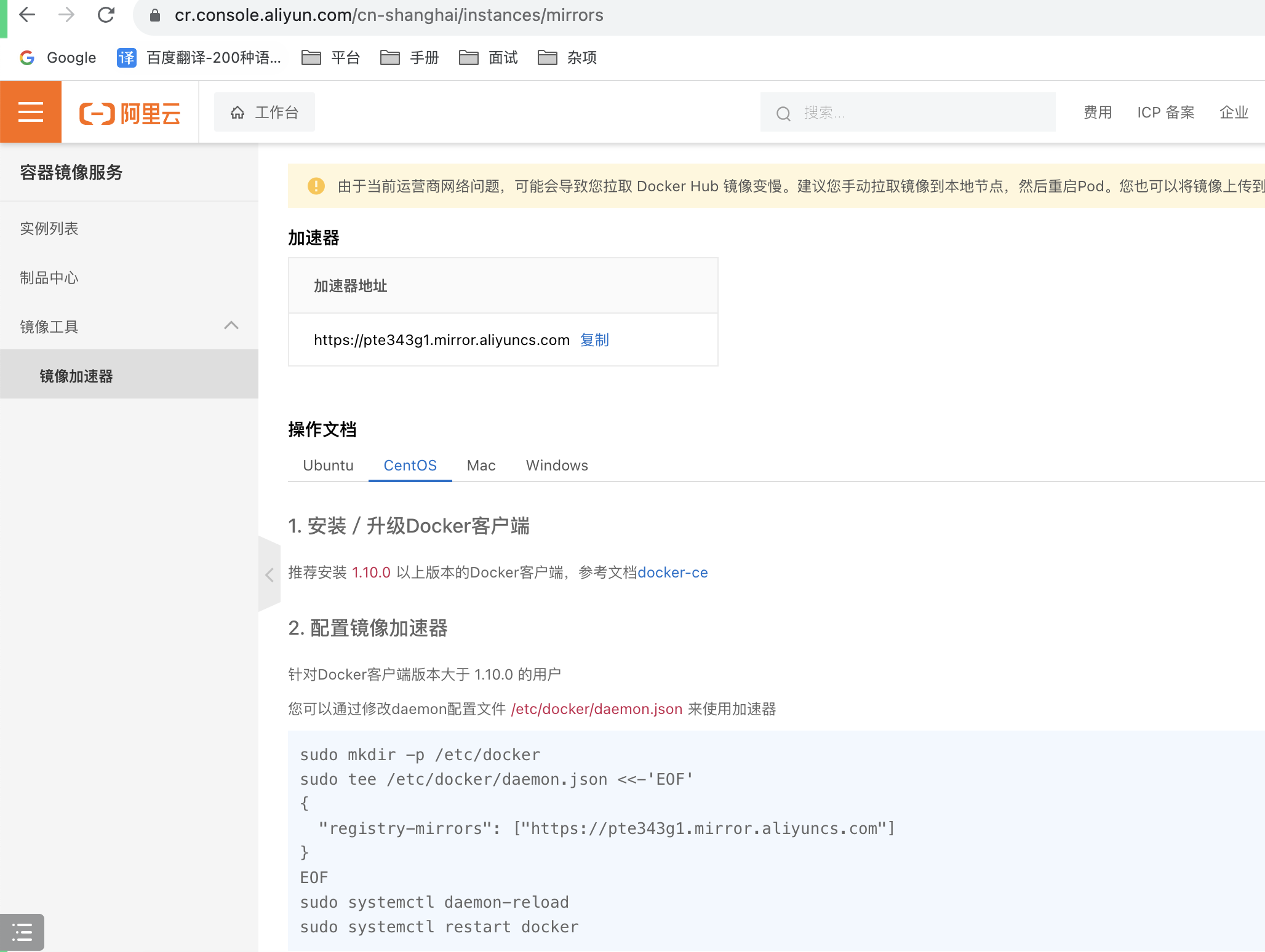Open the 工作台 workbench button
Screen dimensions: 1265x952
[x=265, y=112]
